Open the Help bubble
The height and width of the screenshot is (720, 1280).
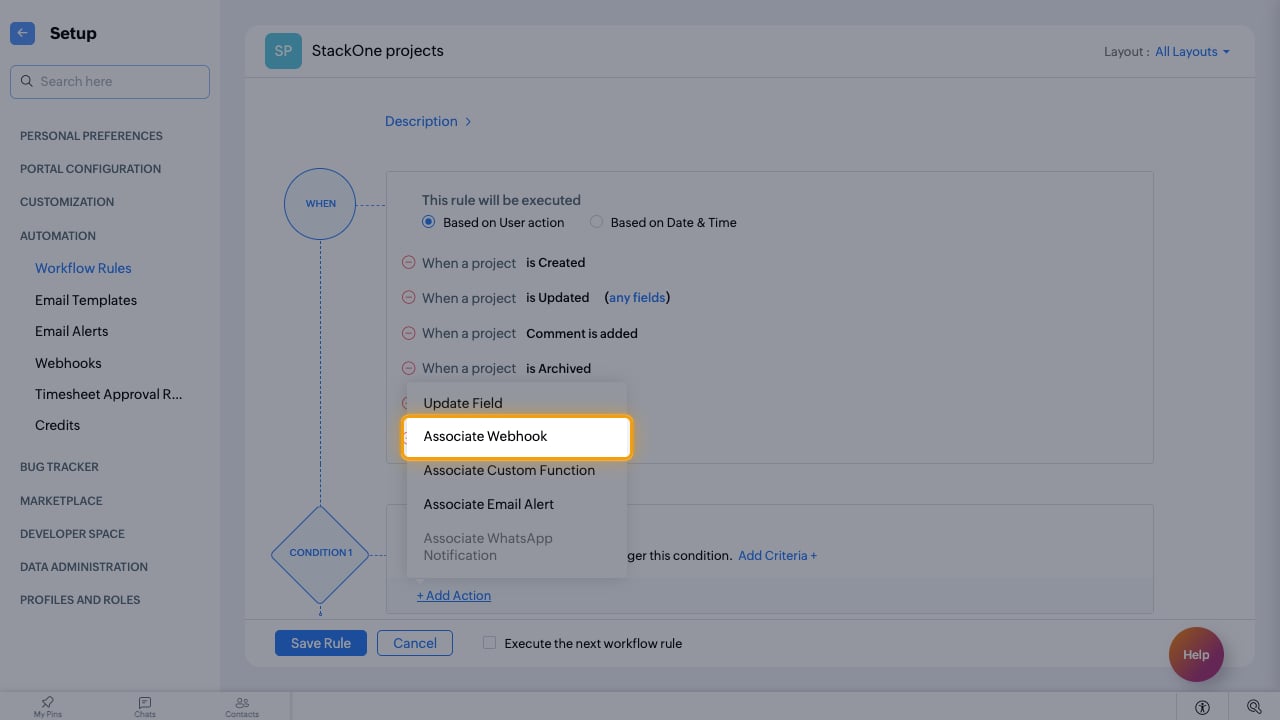click(1196, 654)
